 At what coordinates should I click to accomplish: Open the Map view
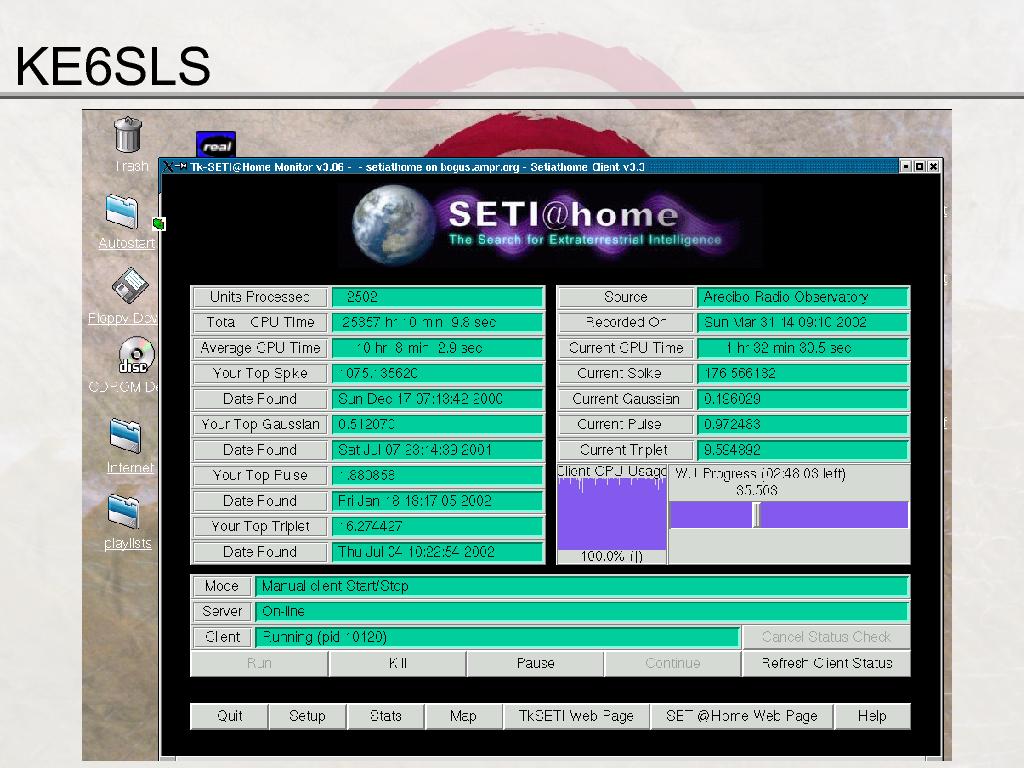tap(463, 716)
